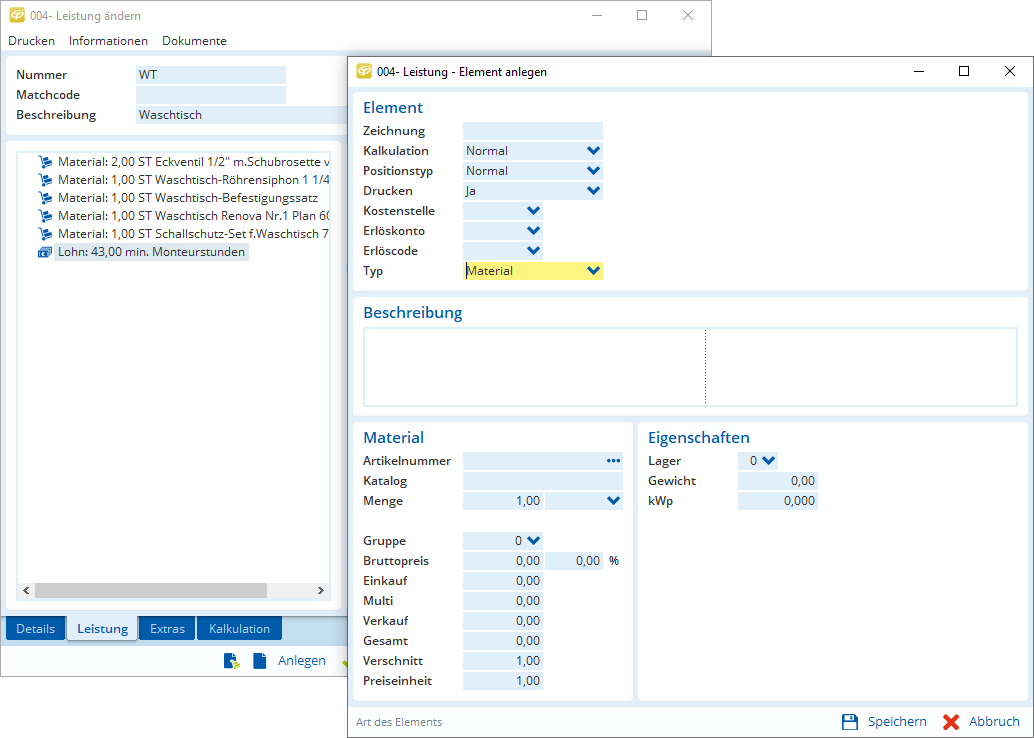Click into the Zeichnung input field

click(x=532, y=131)
